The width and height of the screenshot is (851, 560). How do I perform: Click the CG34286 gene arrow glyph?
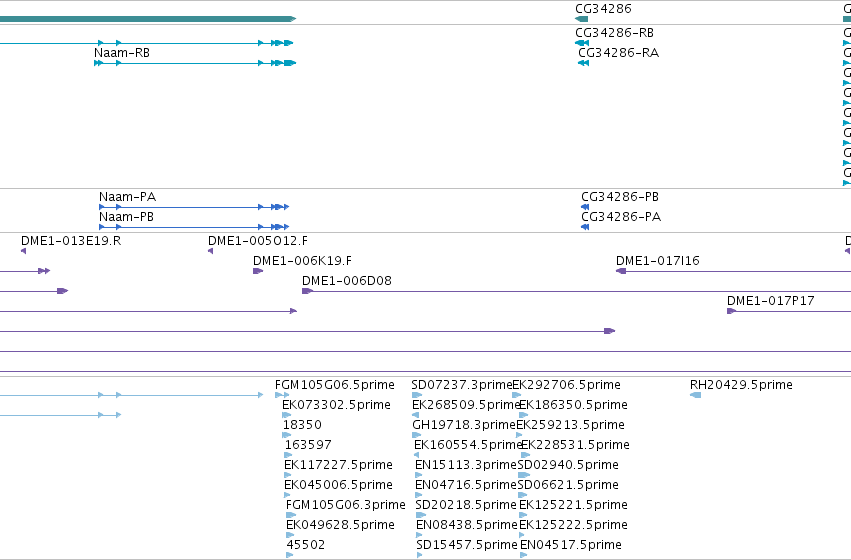tap(581, 19)
